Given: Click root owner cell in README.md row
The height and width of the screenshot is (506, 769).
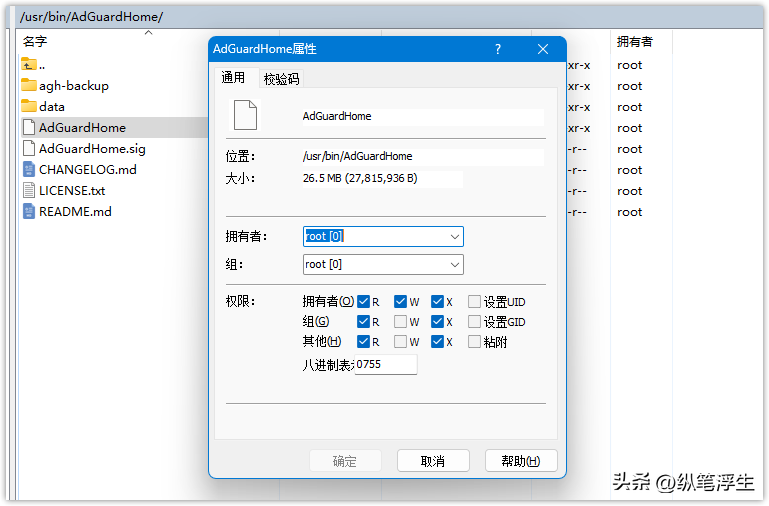Looking at the screenshot, I should click(629, 212).
